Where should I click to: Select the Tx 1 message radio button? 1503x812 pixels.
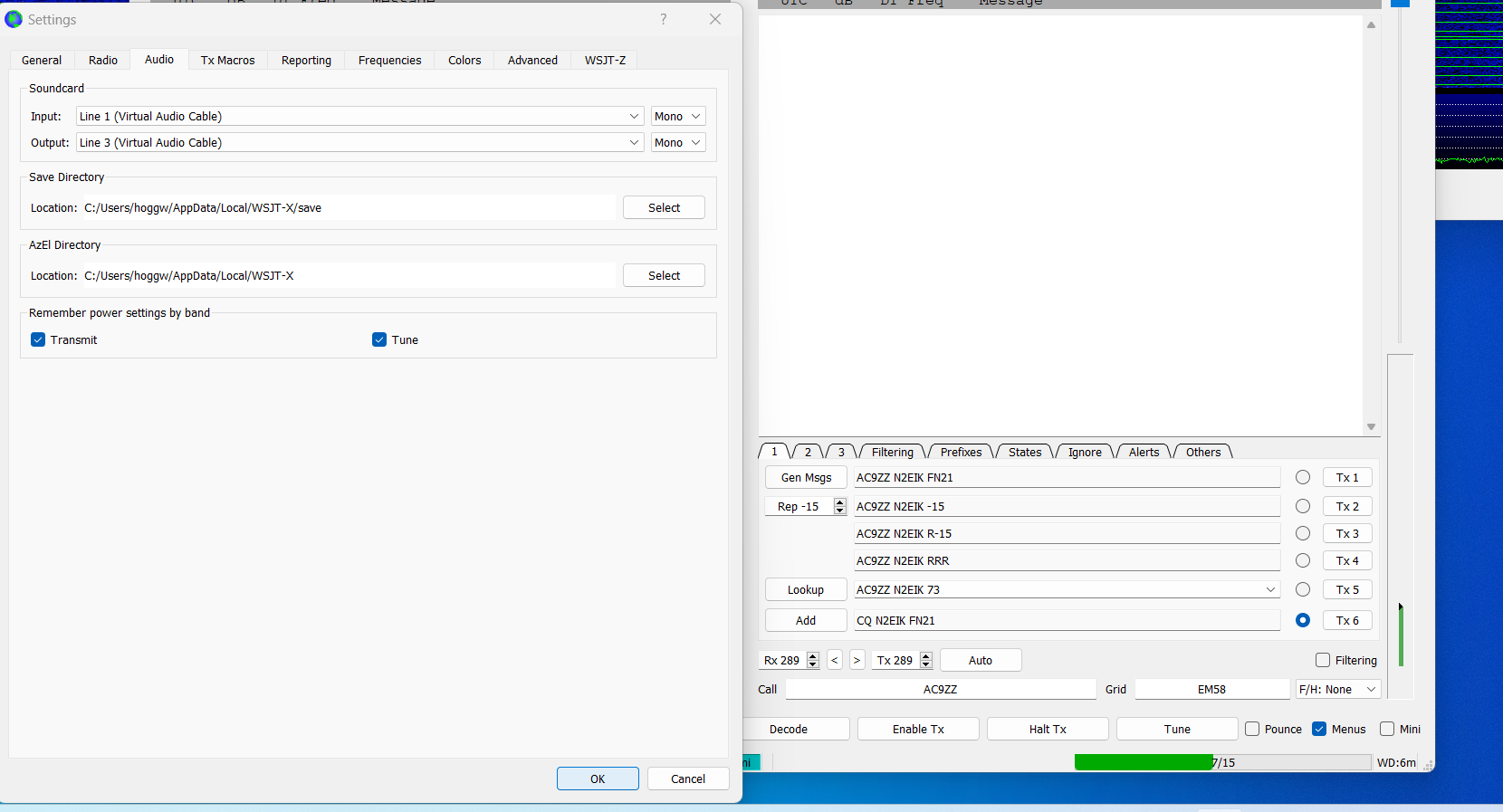point(1302,477)
